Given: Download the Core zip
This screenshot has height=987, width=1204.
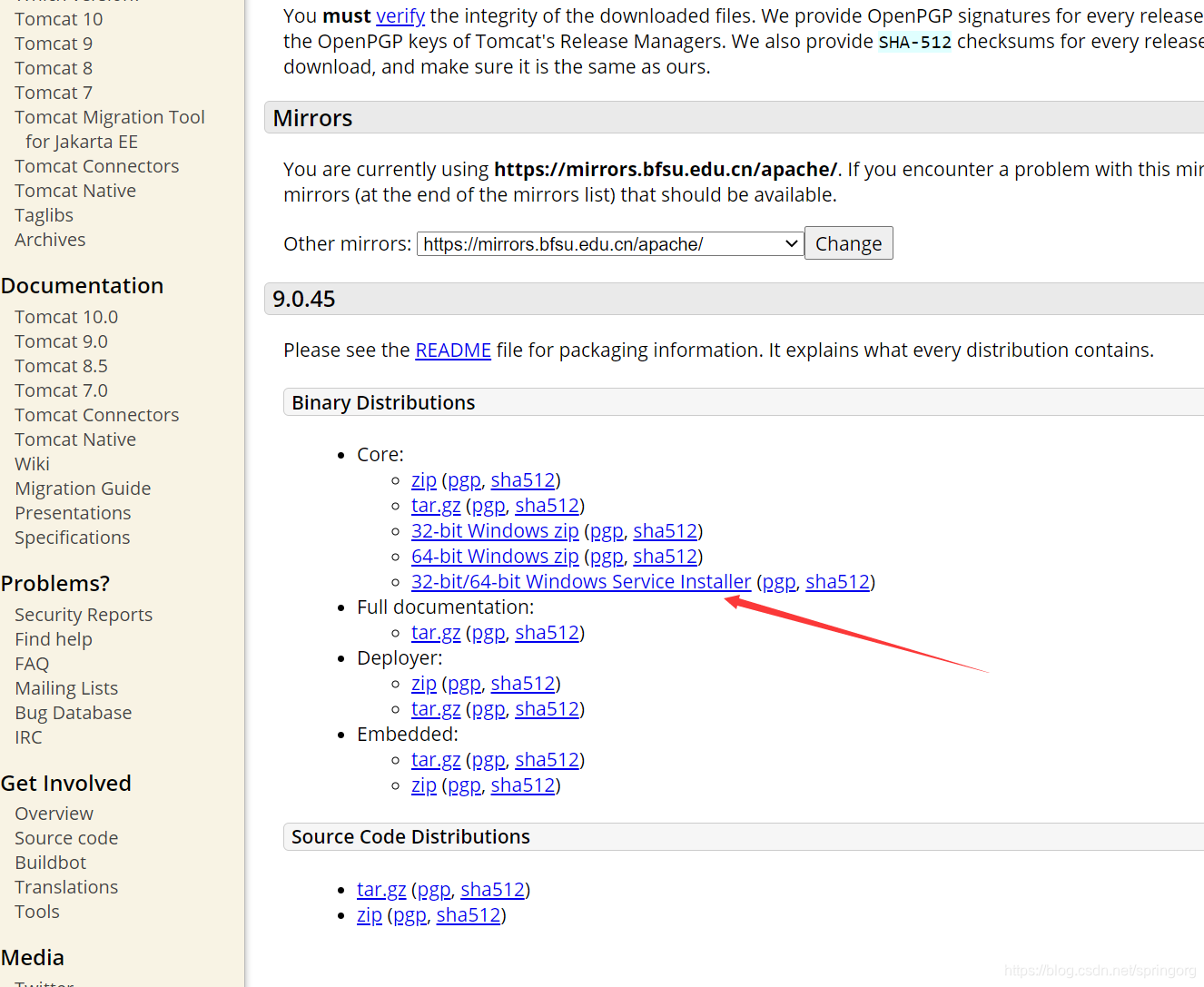Looking at the screenshot, I should 424,480.
